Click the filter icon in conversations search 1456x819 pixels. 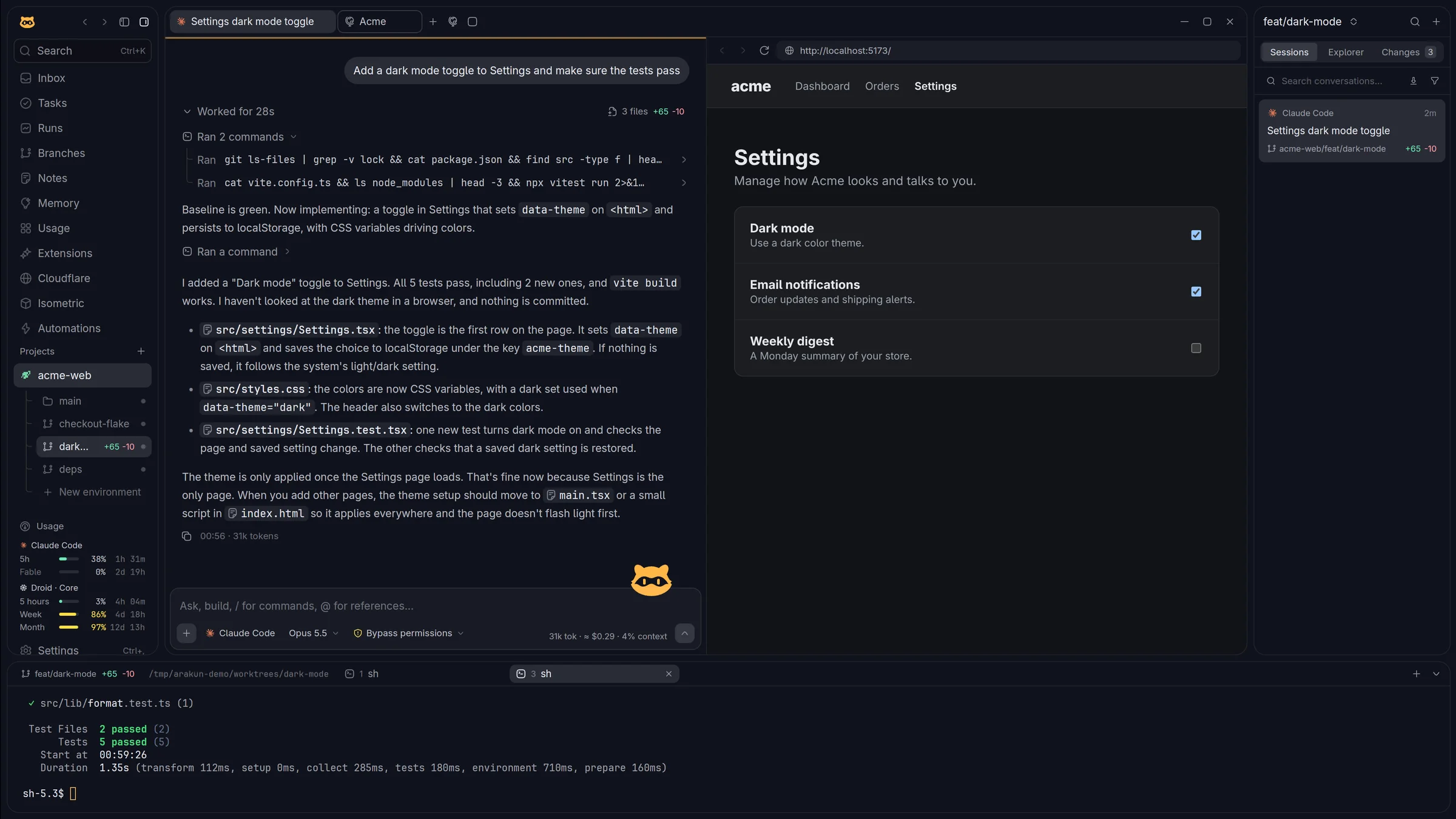pyautogui.click(x=1435, y=81)
